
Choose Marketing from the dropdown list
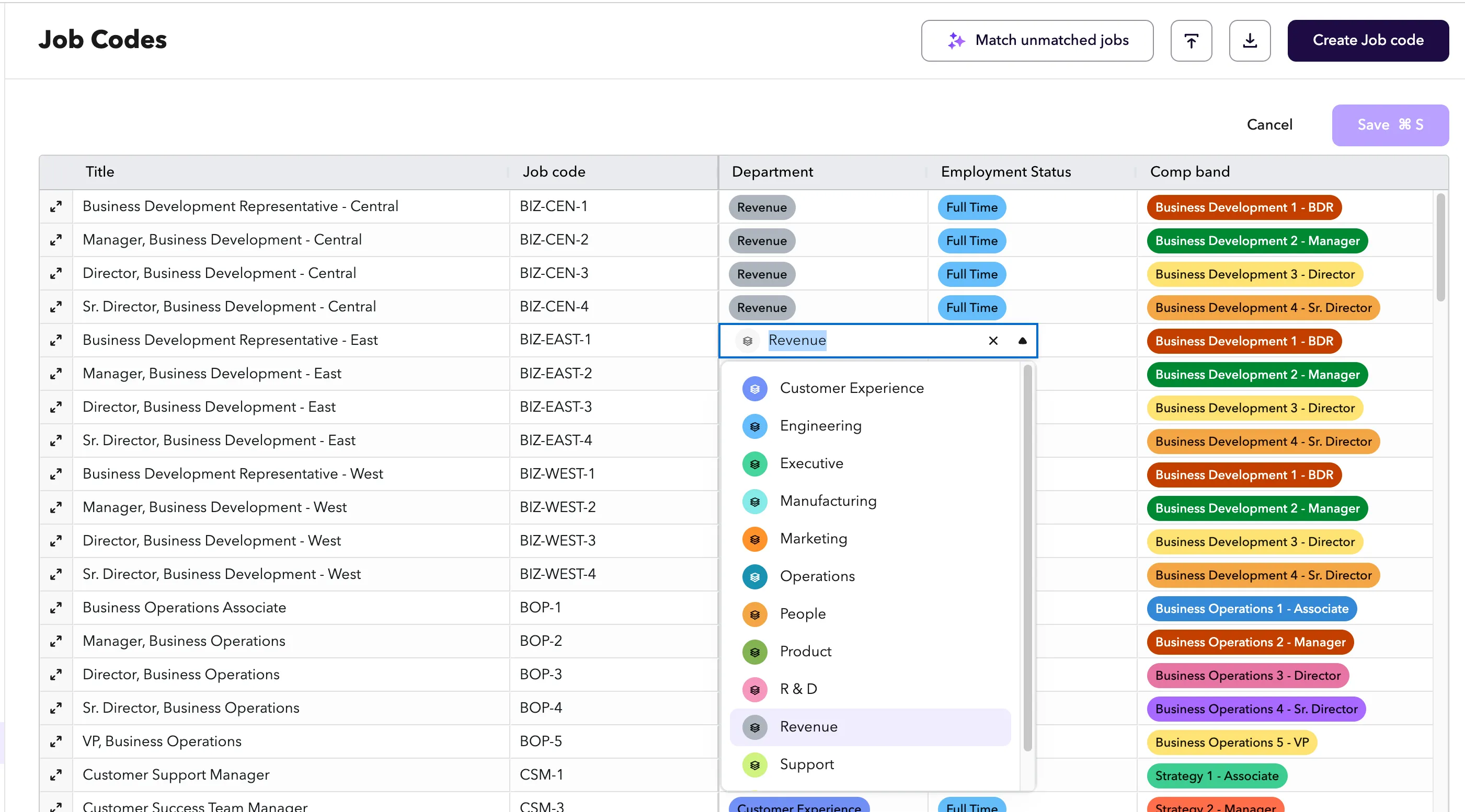(870, 538)
